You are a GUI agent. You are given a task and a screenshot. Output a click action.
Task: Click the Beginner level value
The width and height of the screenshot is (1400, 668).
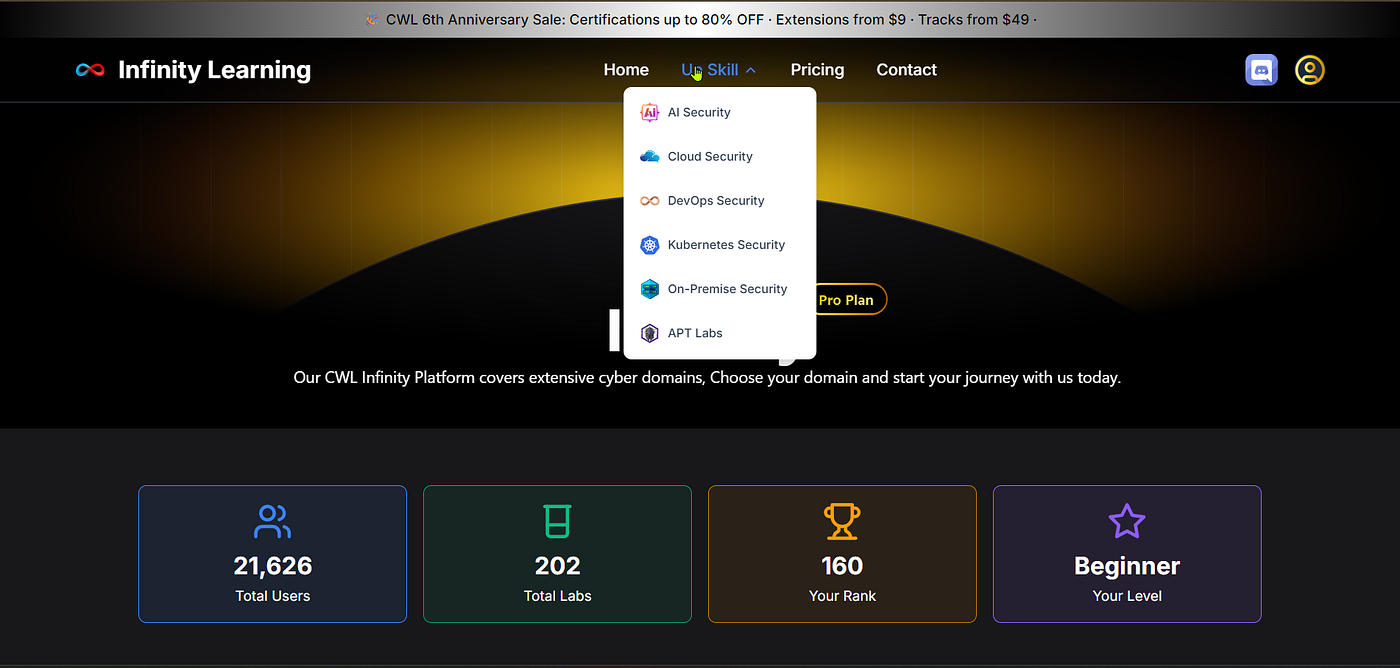[x=1127, y=566]
